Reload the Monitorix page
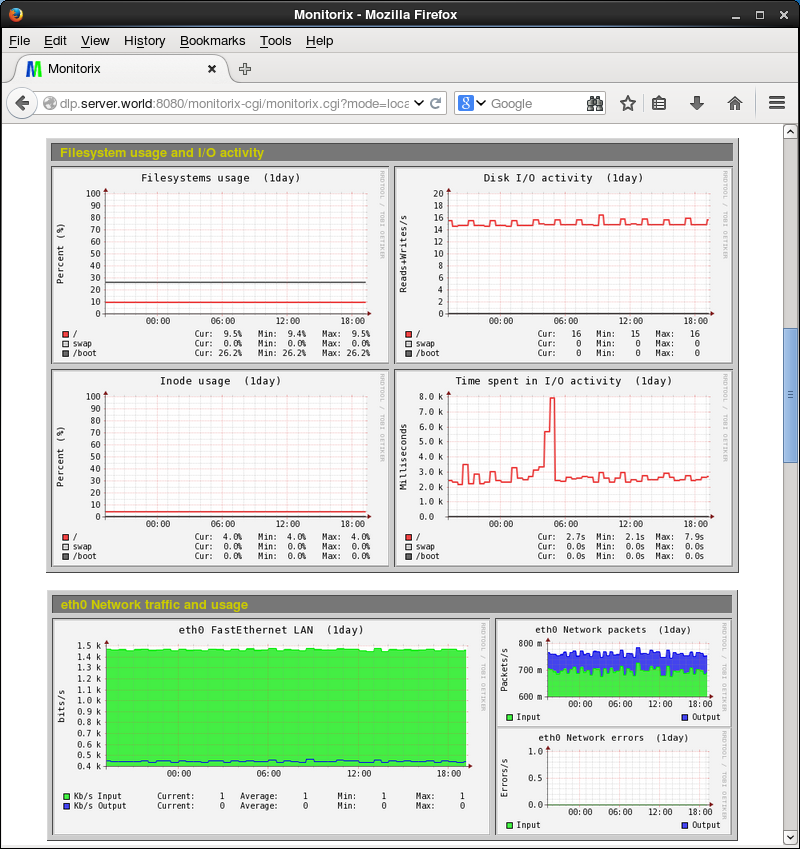 435,103
